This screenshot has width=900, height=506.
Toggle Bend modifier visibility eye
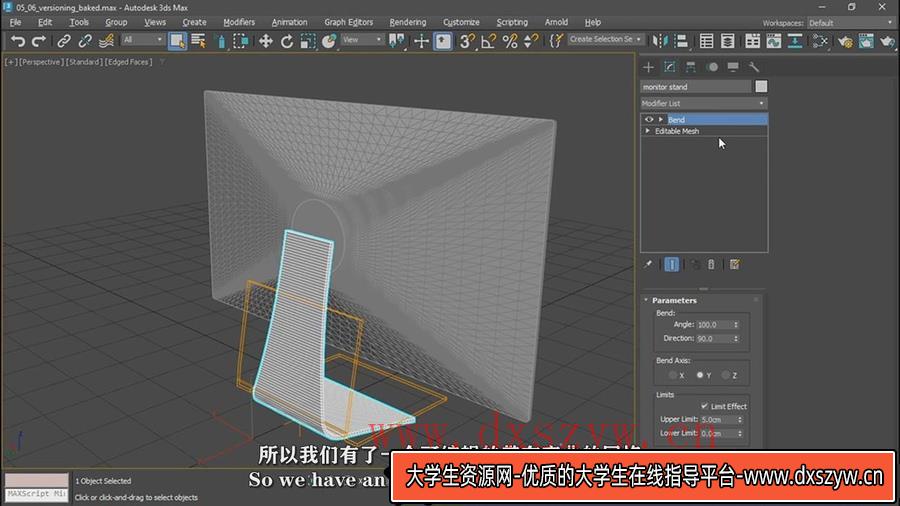pos(649,119)
